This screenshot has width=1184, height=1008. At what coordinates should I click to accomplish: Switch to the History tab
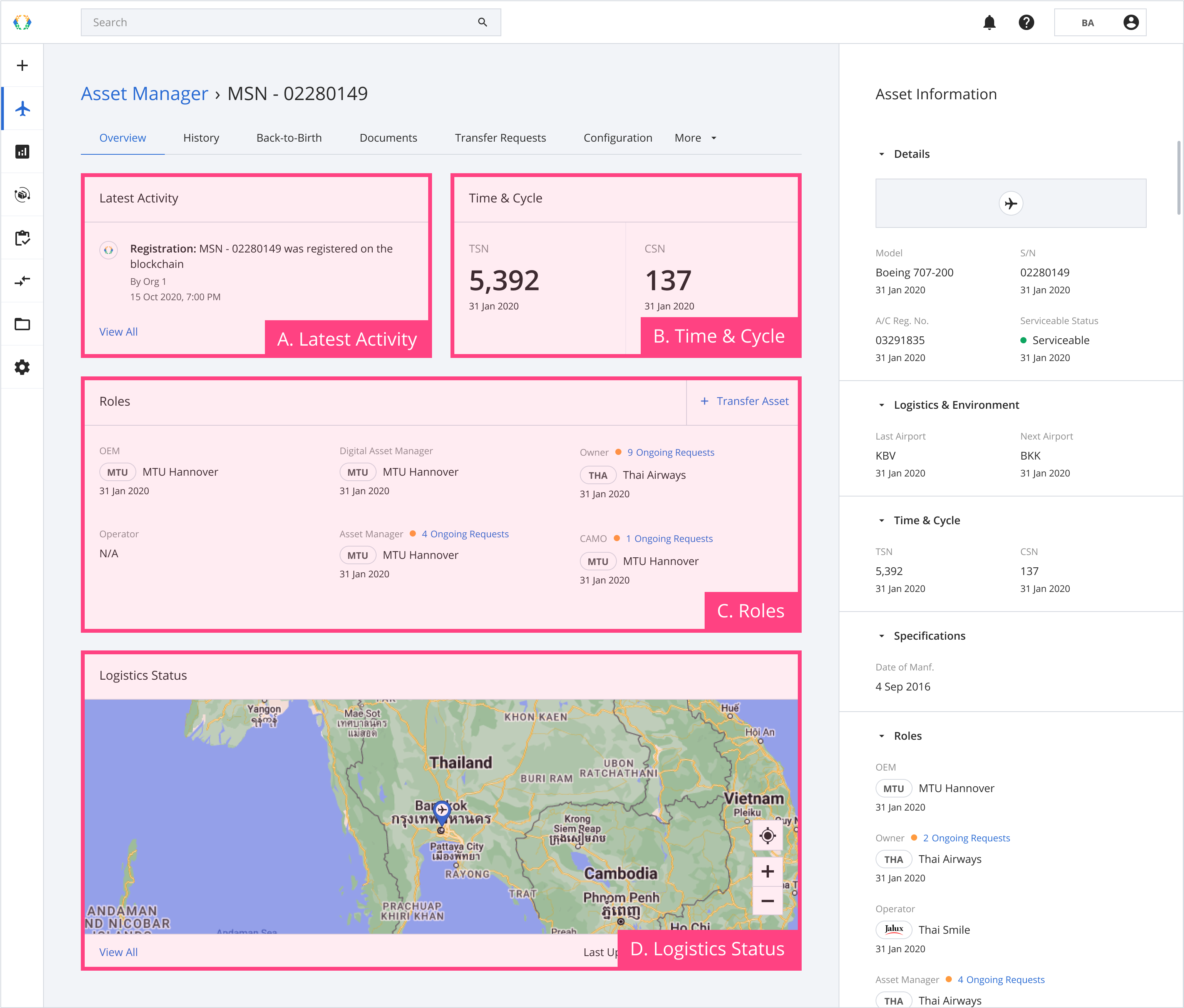coord(201,138)
